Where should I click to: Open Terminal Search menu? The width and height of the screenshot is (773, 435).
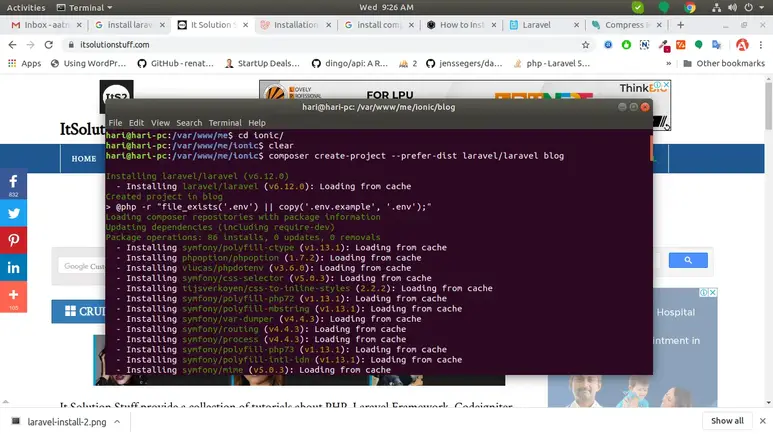(x=189, y=123)
